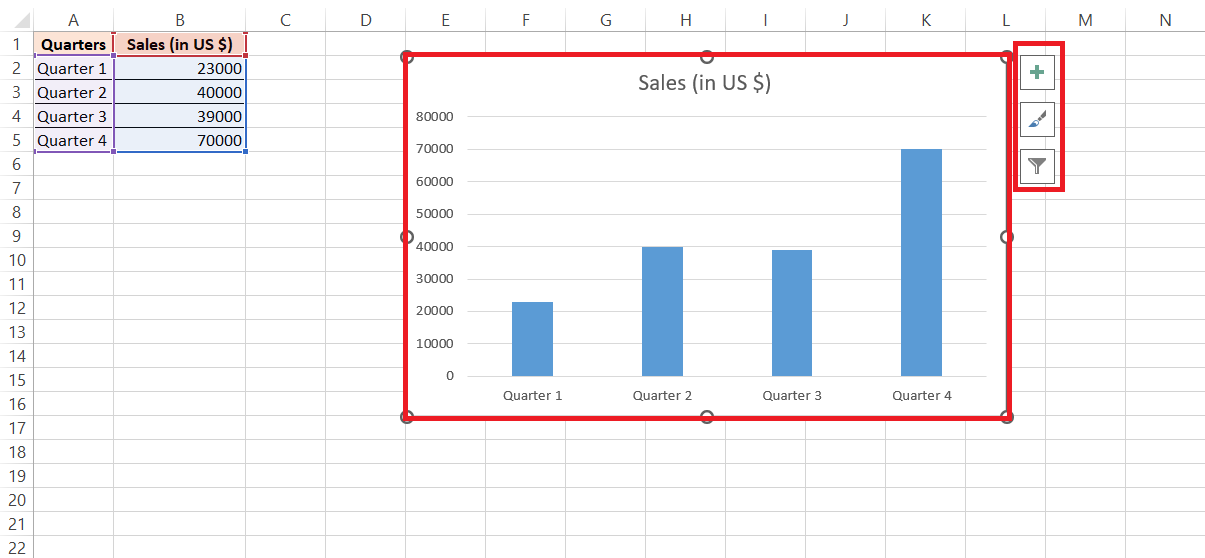Screen dimensions: 1205x558
Task: Select the "Sales (in US $)" header cell
Action: pyautogui.click(x=179, y=44)
